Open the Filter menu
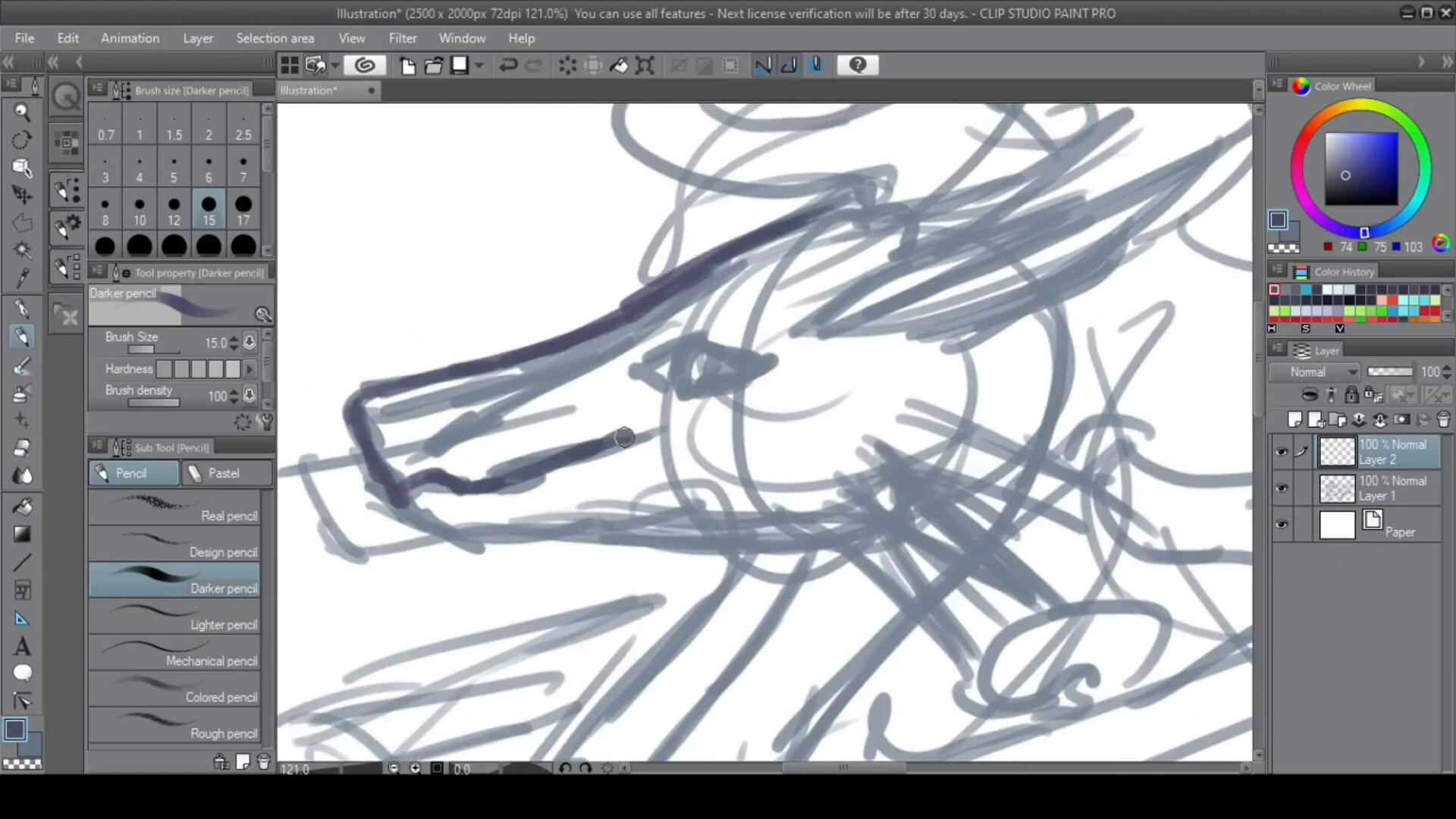 click(x=403, y=38)
